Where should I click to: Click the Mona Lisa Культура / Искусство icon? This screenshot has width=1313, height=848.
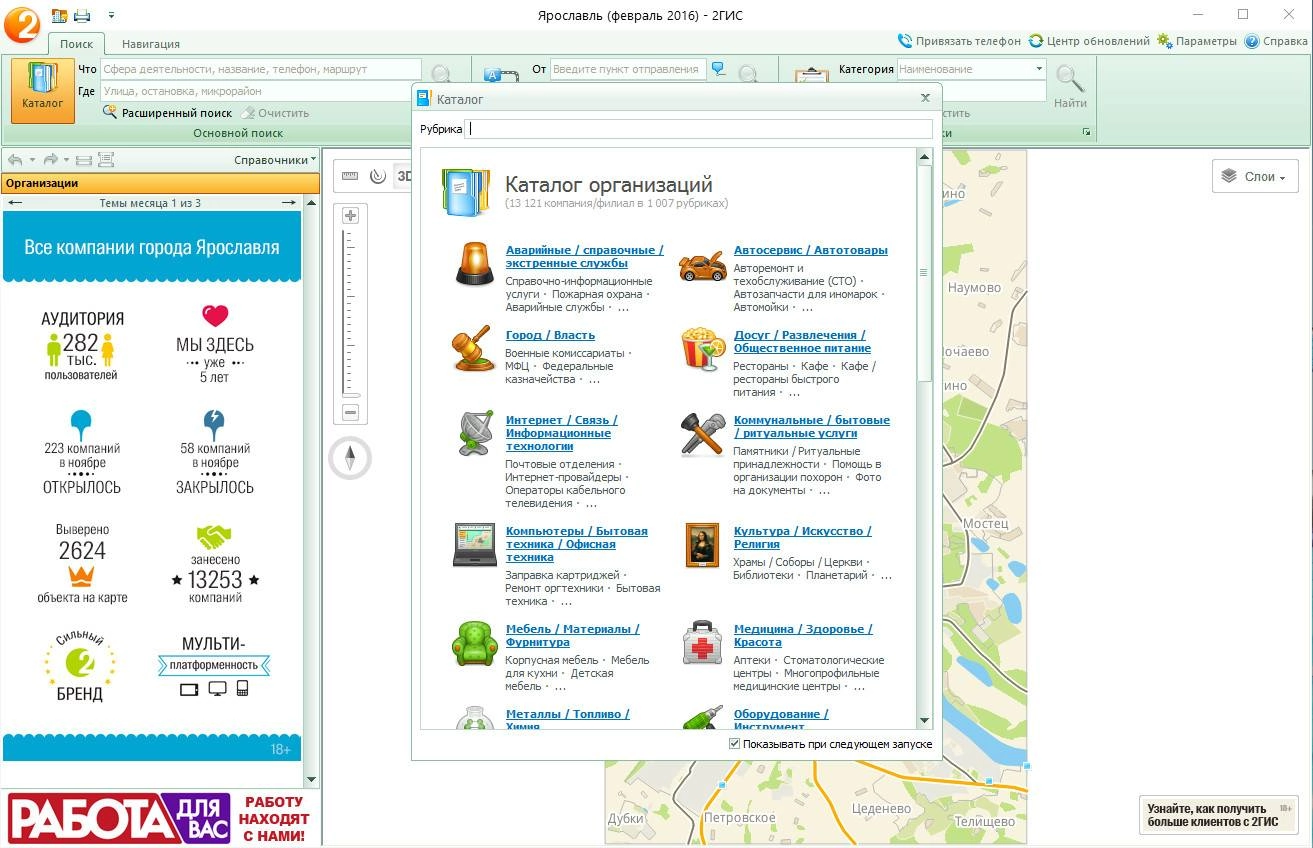[702, 545]
